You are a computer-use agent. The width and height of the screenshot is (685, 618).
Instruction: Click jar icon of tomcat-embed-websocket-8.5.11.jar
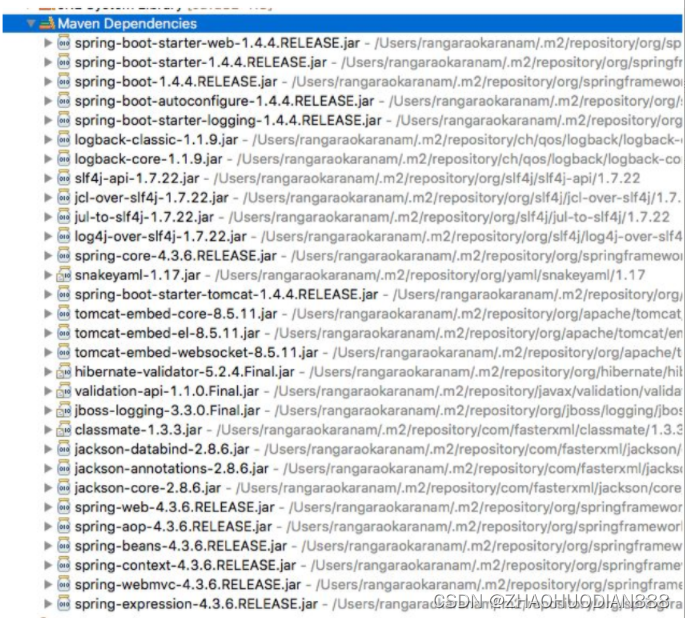(x=64, y=352)
